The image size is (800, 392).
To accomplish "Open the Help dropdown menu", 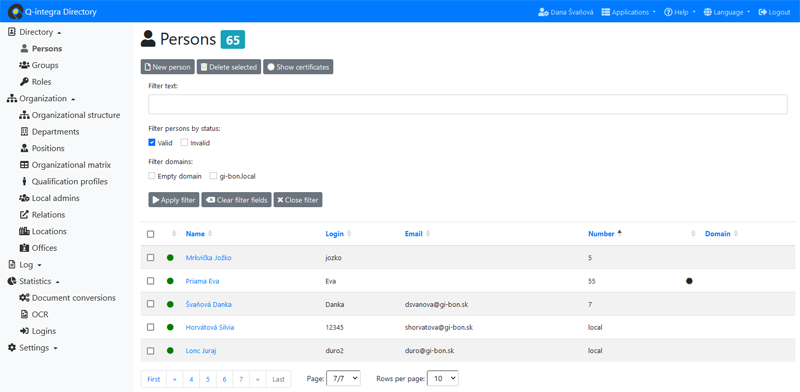I will click(x=680, y=12).
